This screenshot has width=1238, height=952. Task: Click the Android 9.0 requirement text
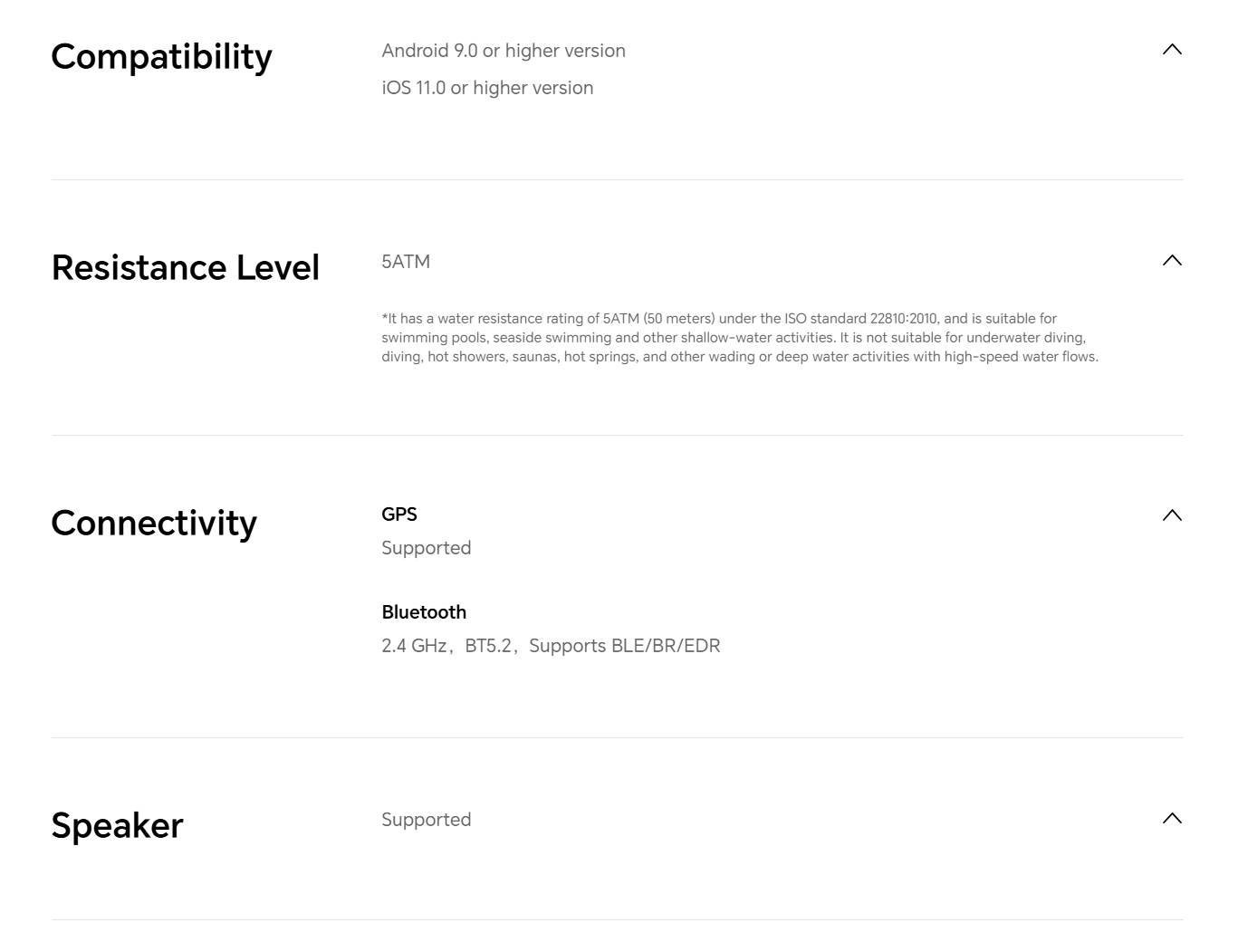coord(504,51)
